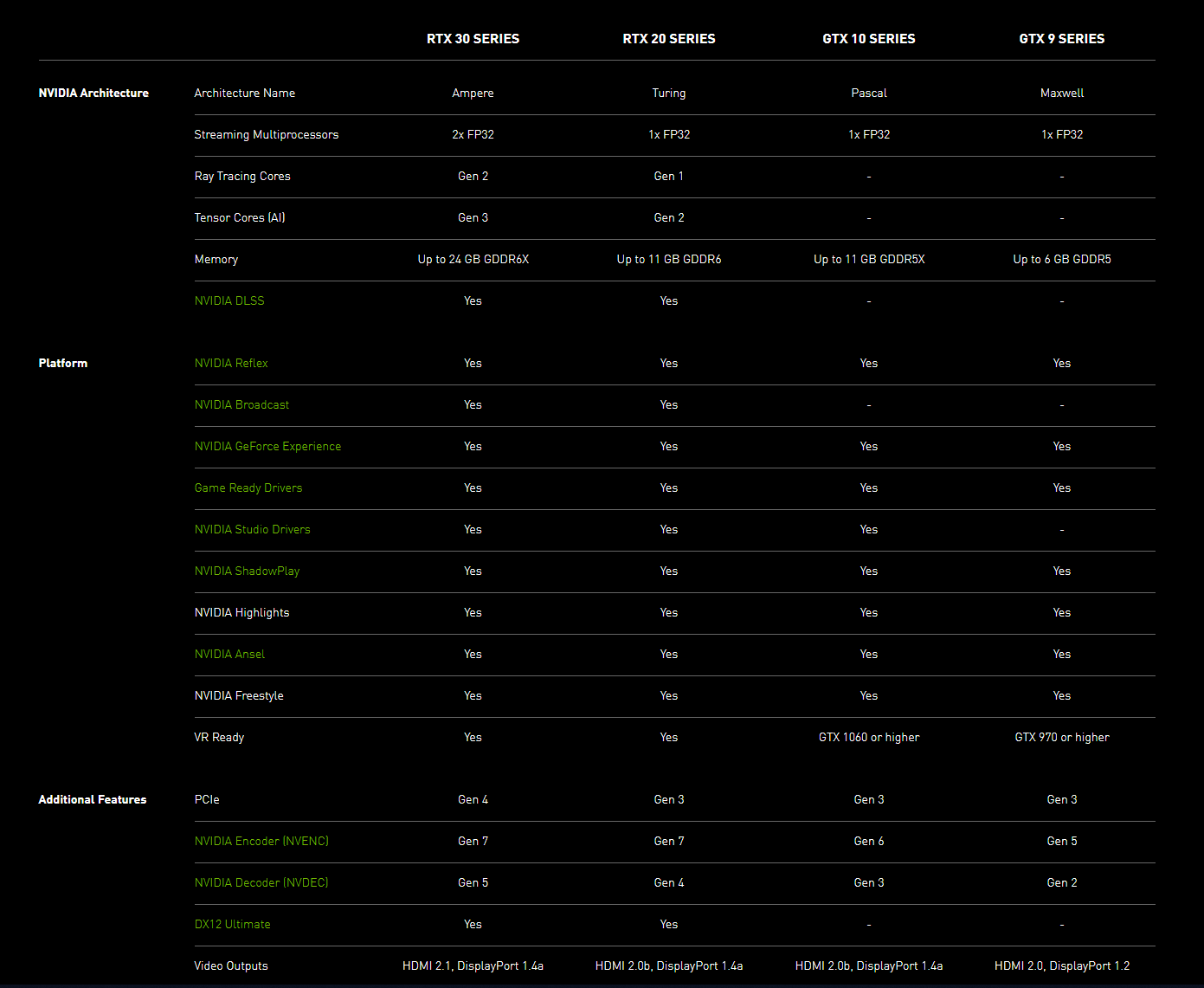1204x988 pixels.
Task: Open the Game Ready Drivers link
Action: (248, 488)
